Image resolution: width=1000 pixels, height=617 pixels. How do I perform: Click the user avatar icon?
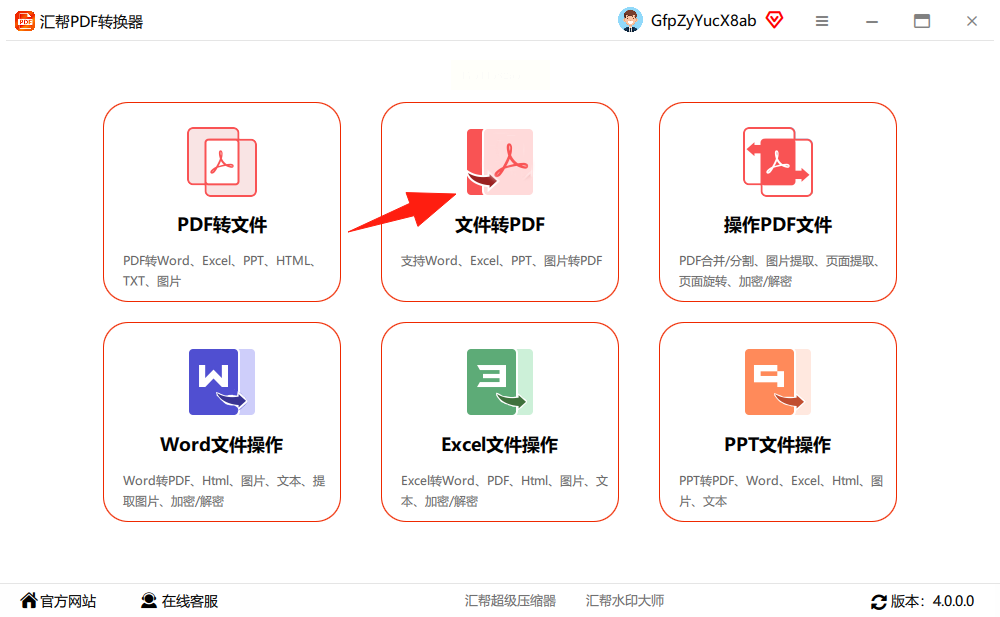630,20
